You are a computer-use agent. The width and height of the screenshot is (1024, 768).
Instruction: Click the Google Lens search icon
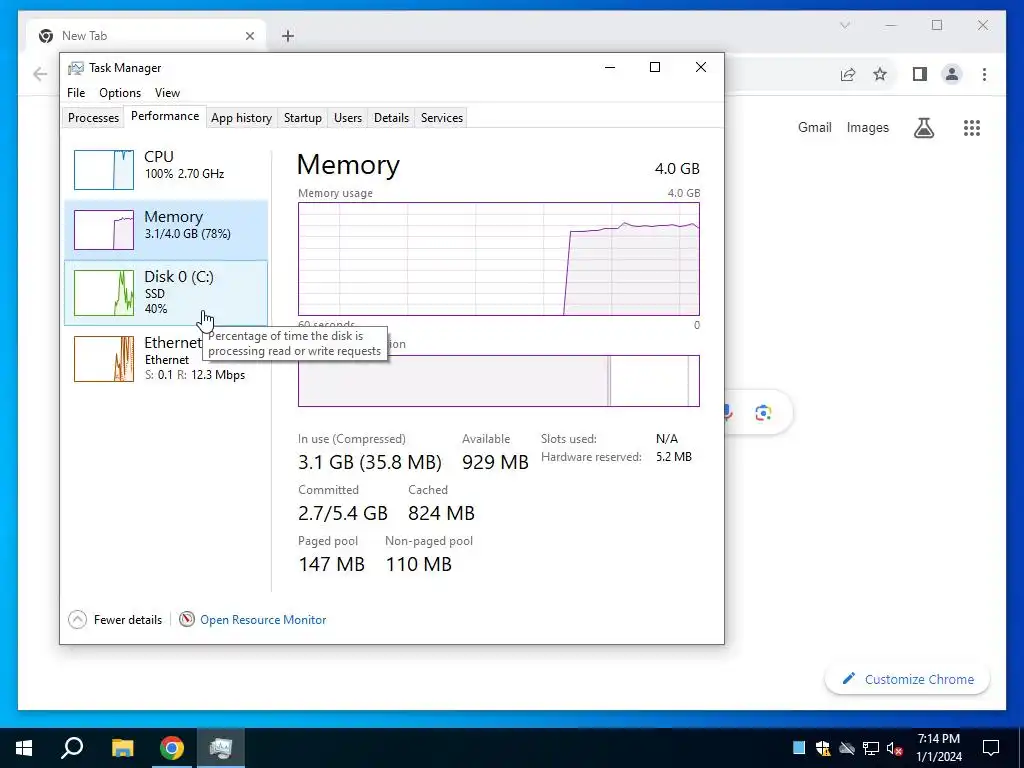coord(763,413)
